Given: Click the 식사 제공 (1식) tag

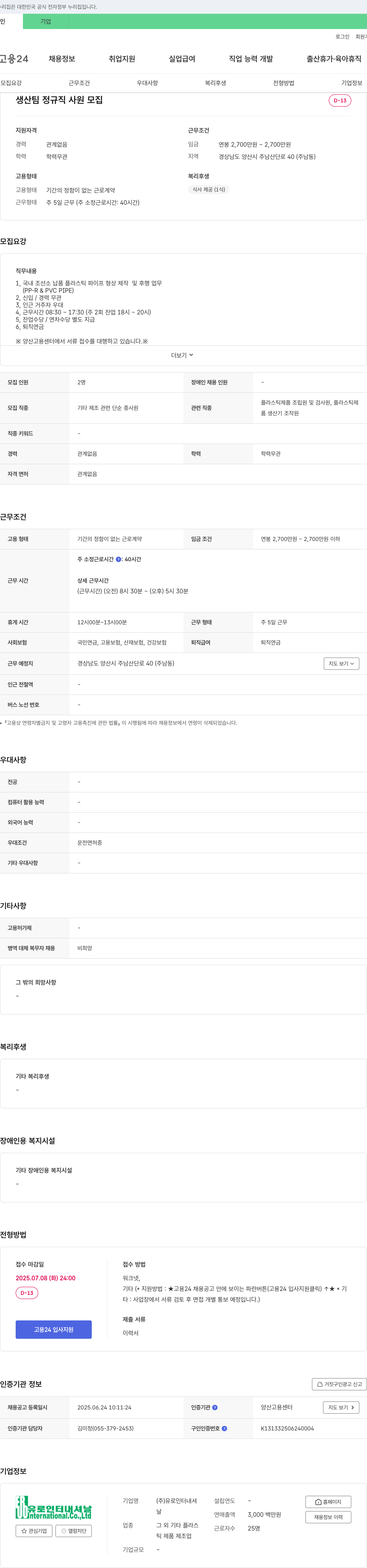Looking at the screenshot, I should [x=209, y=189].
